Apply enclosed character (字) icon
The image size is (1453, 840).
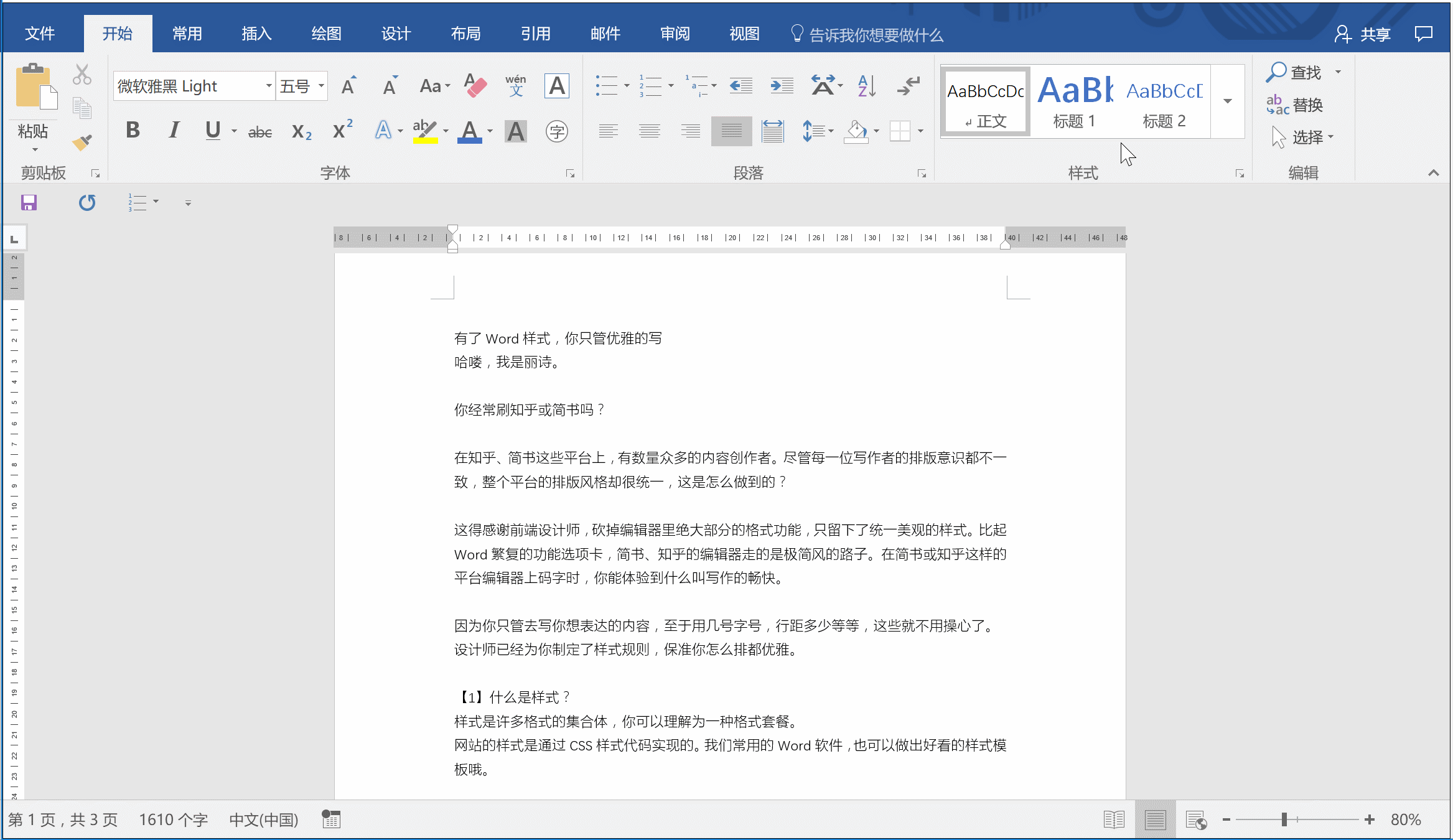tap(557, 131)
